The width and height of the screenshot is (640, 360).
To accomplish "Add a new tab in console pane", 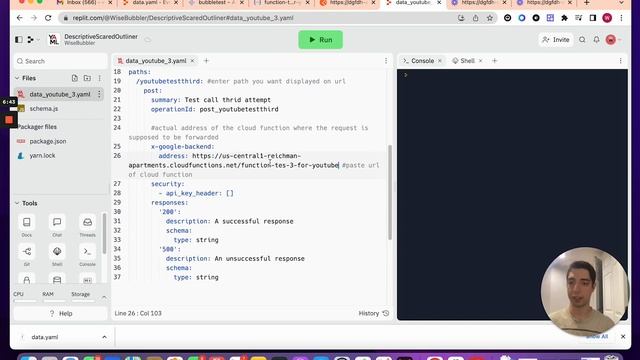I will tap(494, 61).
